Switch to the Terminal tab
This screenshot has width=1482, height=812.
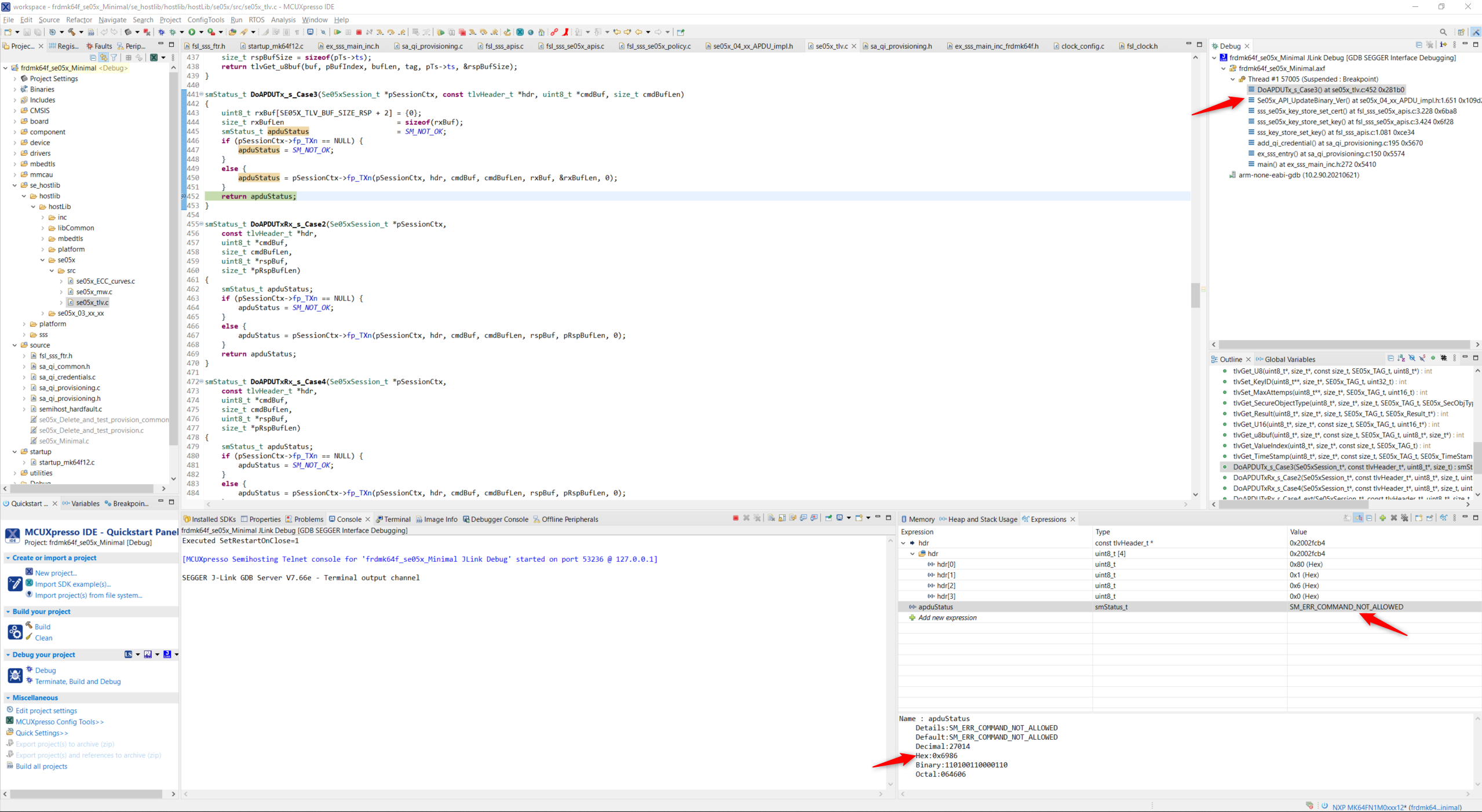(x=396, y=519)
